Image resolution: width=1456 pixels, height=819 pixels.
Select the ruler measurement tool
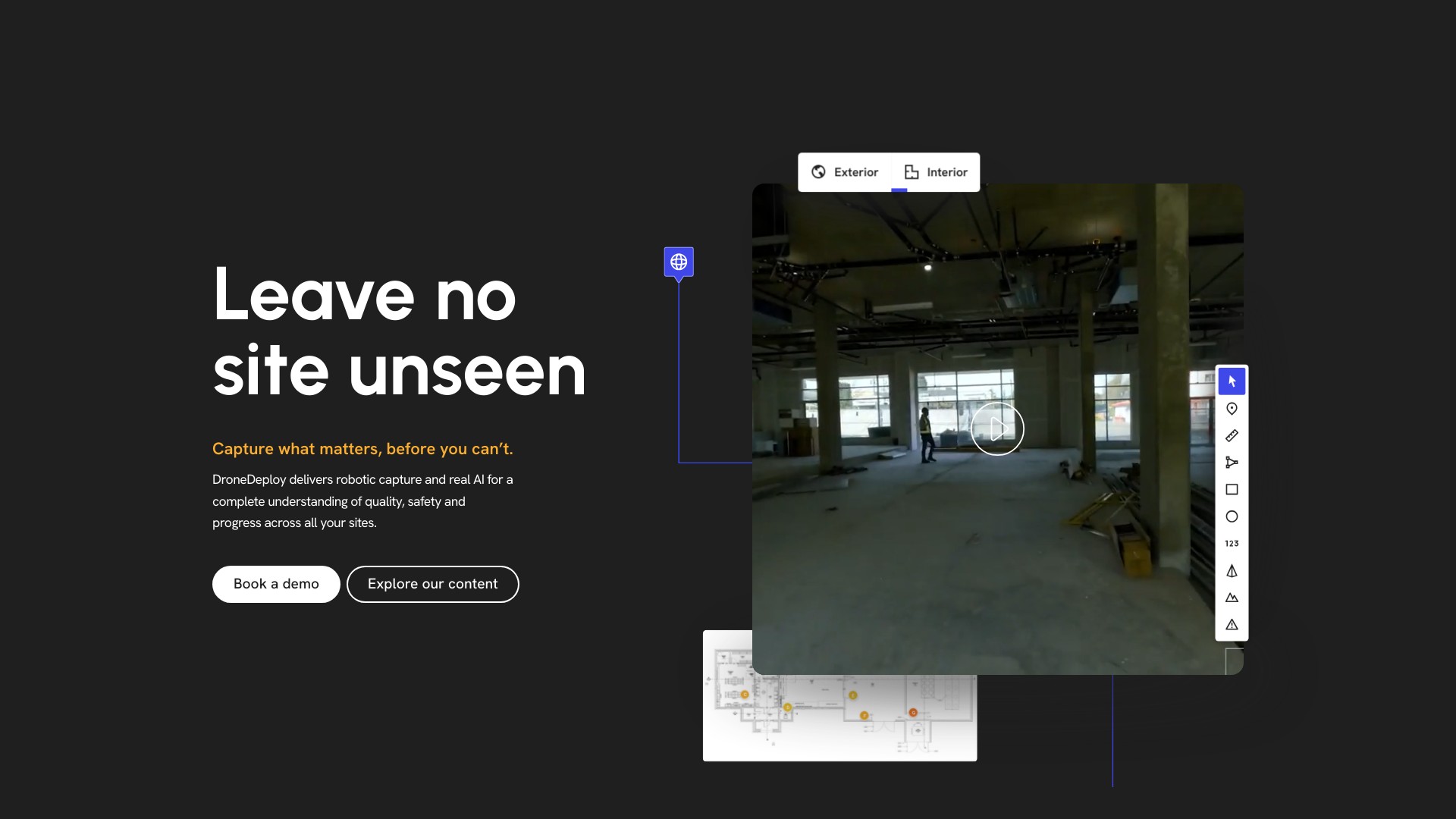1232,435
